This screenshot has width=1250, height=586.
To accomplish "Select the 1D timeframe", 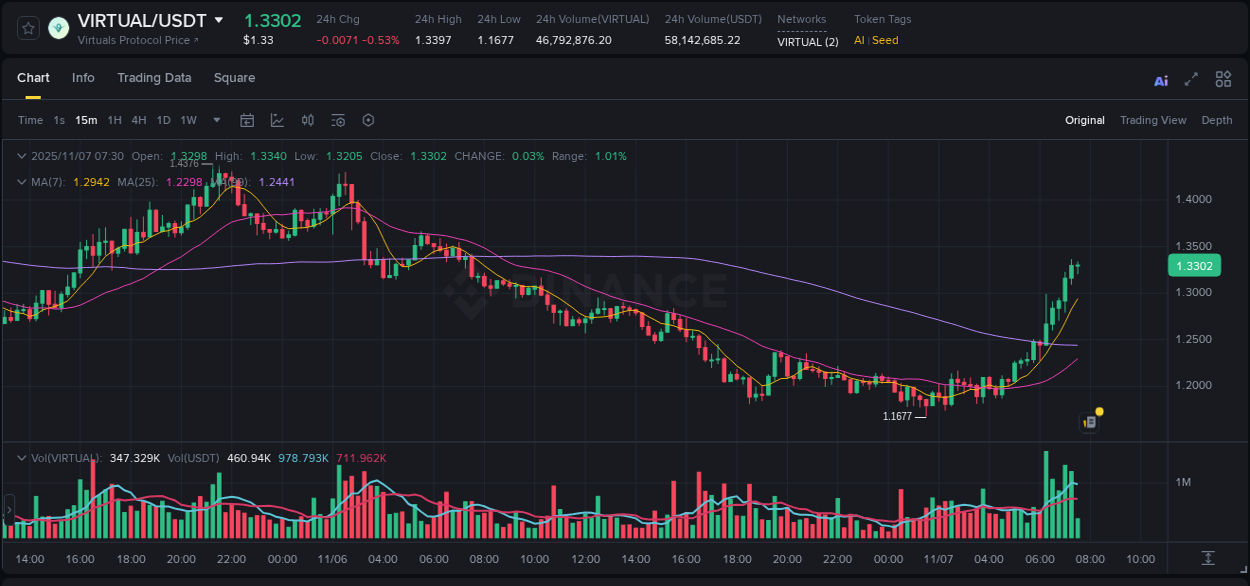I will pyautogui.click(x=163, y=120).
